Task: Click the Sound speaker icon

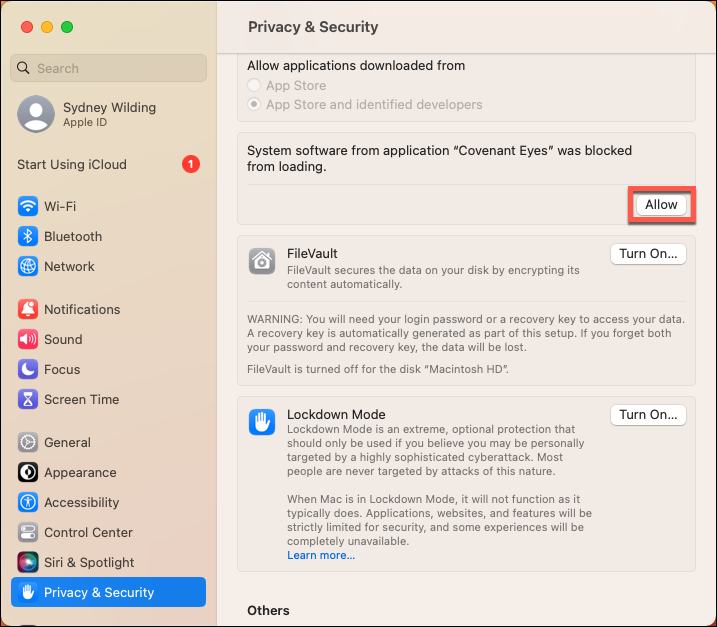Action: (27, 340)
